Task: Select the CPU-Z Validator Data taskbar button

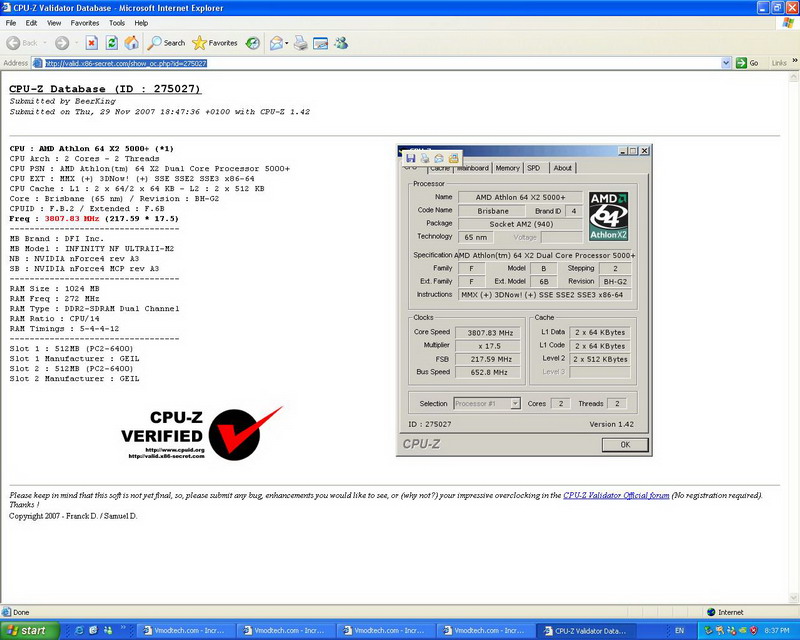Action: click(x=587, y=631)
